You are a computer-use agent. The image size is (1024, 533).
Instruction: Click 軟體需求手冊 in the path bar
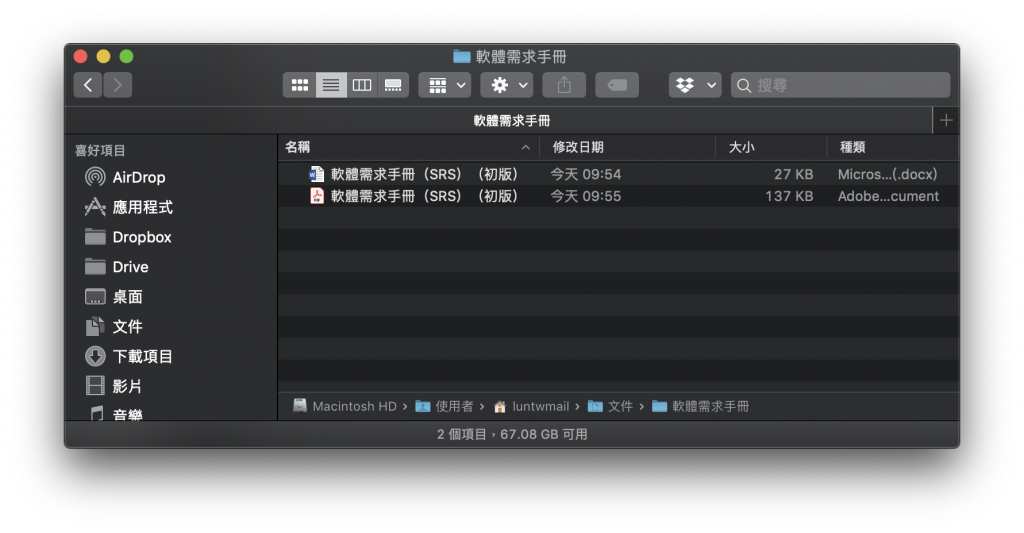[x=700, y=406]
